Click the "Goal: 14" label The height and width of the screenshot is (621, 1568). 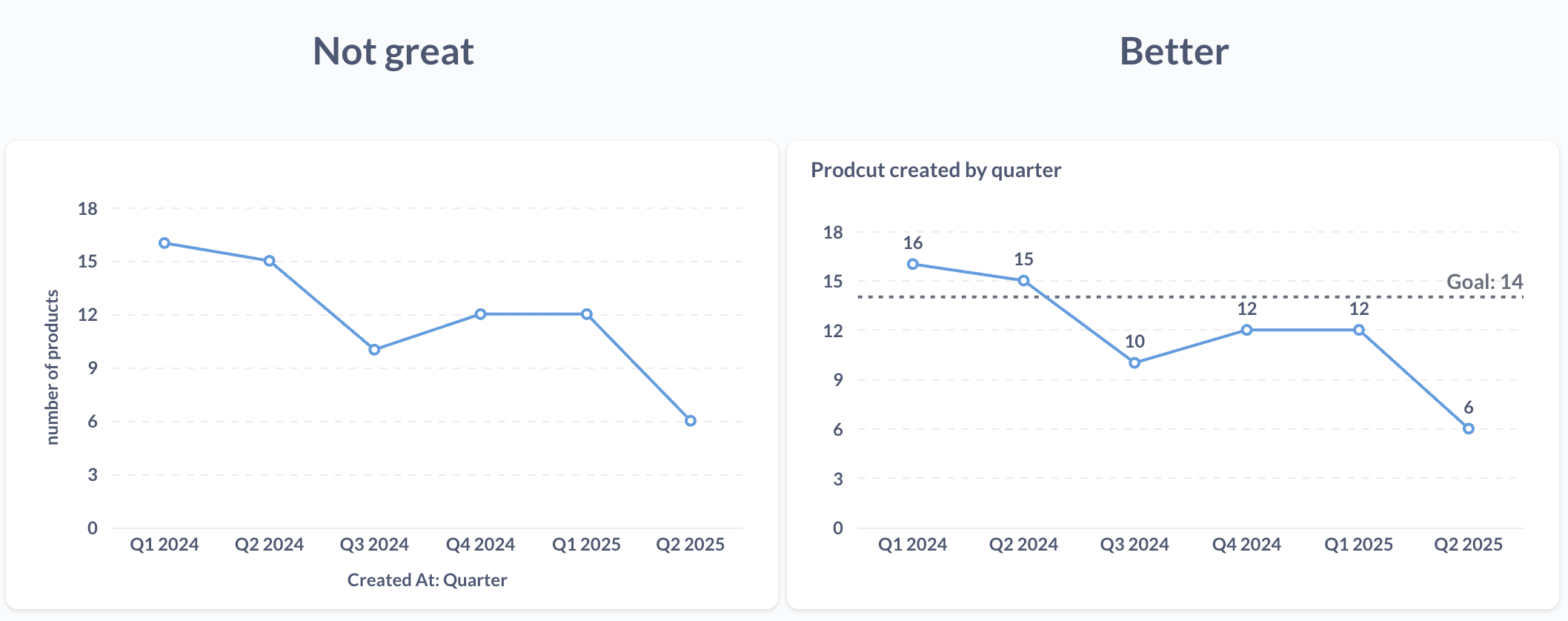[1484, 282]
